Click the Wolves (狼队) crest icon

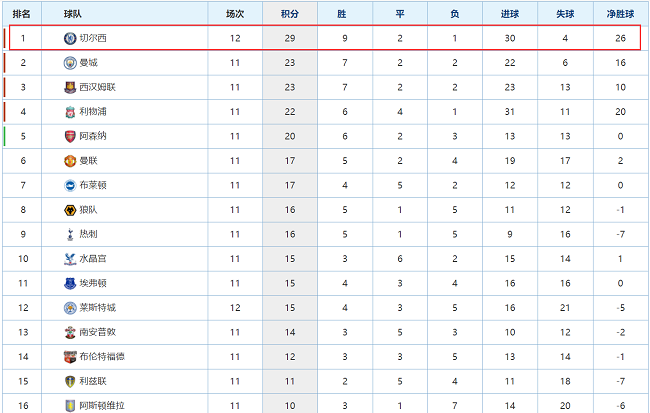tap(70, 210)
